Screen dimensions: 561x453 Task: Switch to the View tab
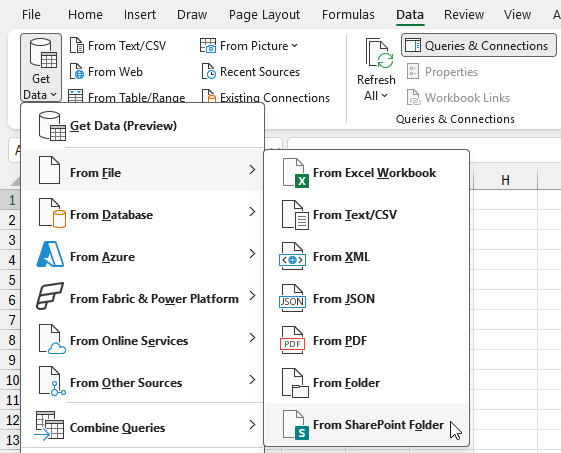[x=517, y=15]
